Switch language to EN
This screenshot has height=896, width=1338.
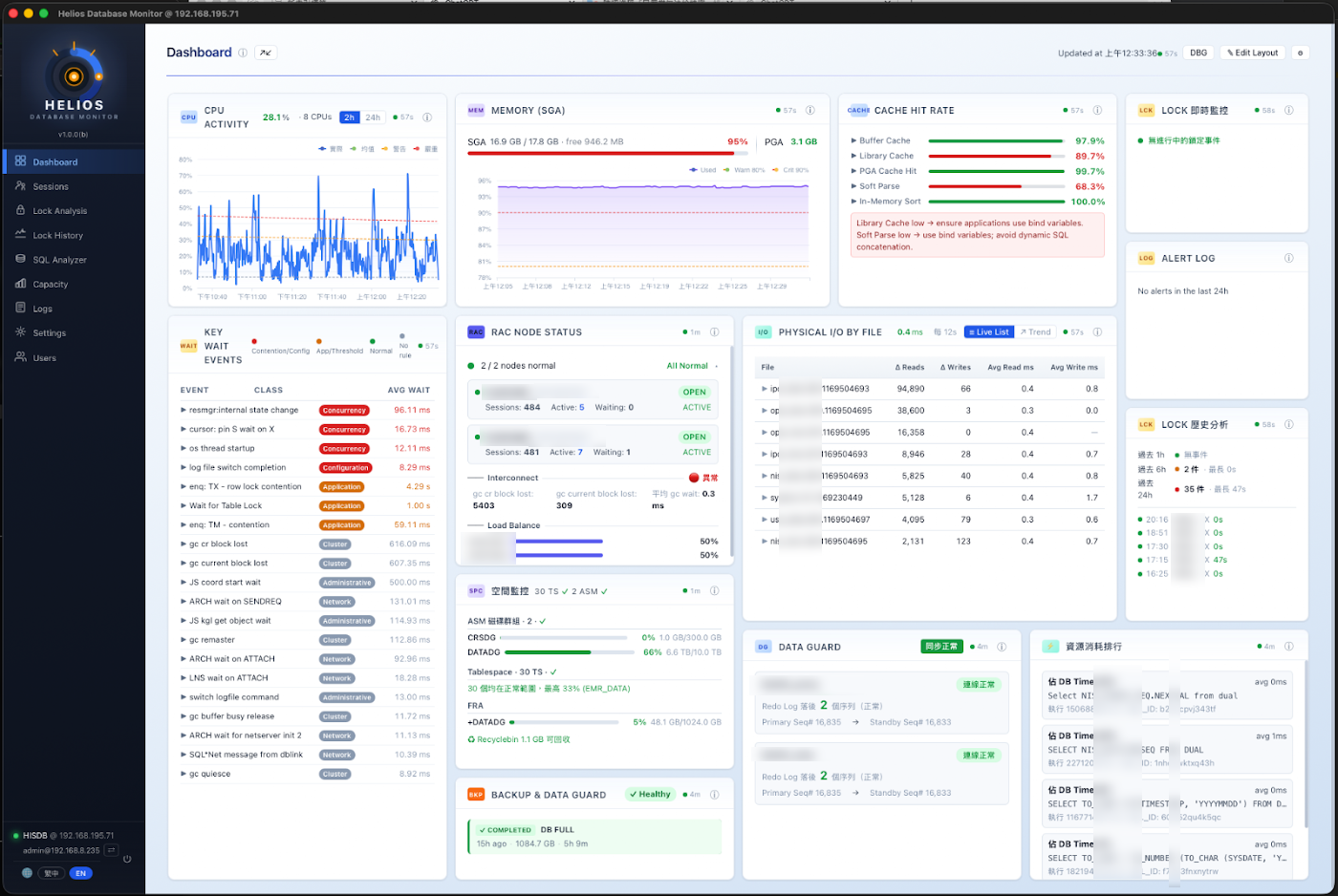tap(81, 873)
